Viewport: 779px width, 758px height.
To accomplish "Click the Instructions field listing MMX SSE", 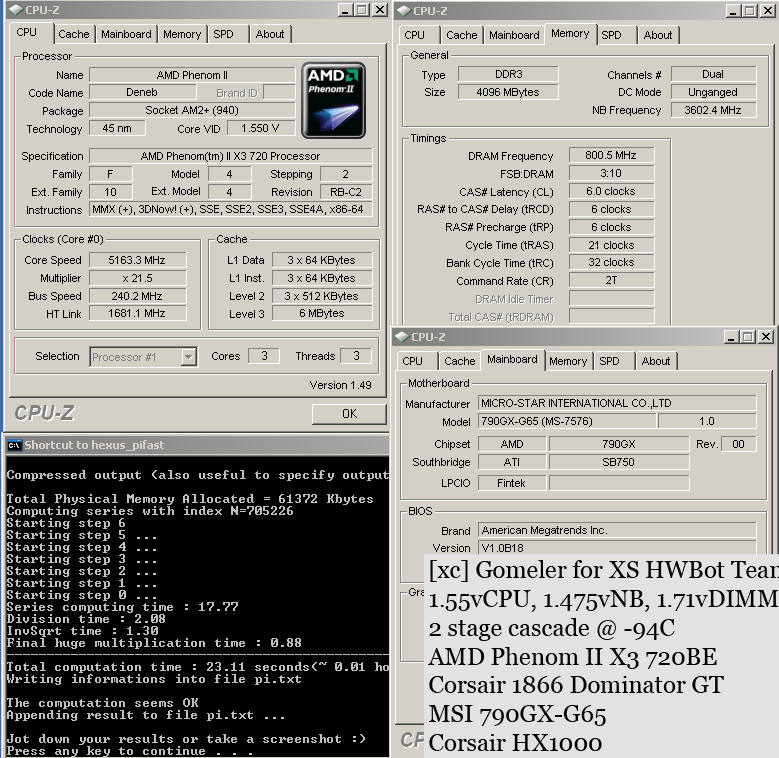I will coord(231,209).
